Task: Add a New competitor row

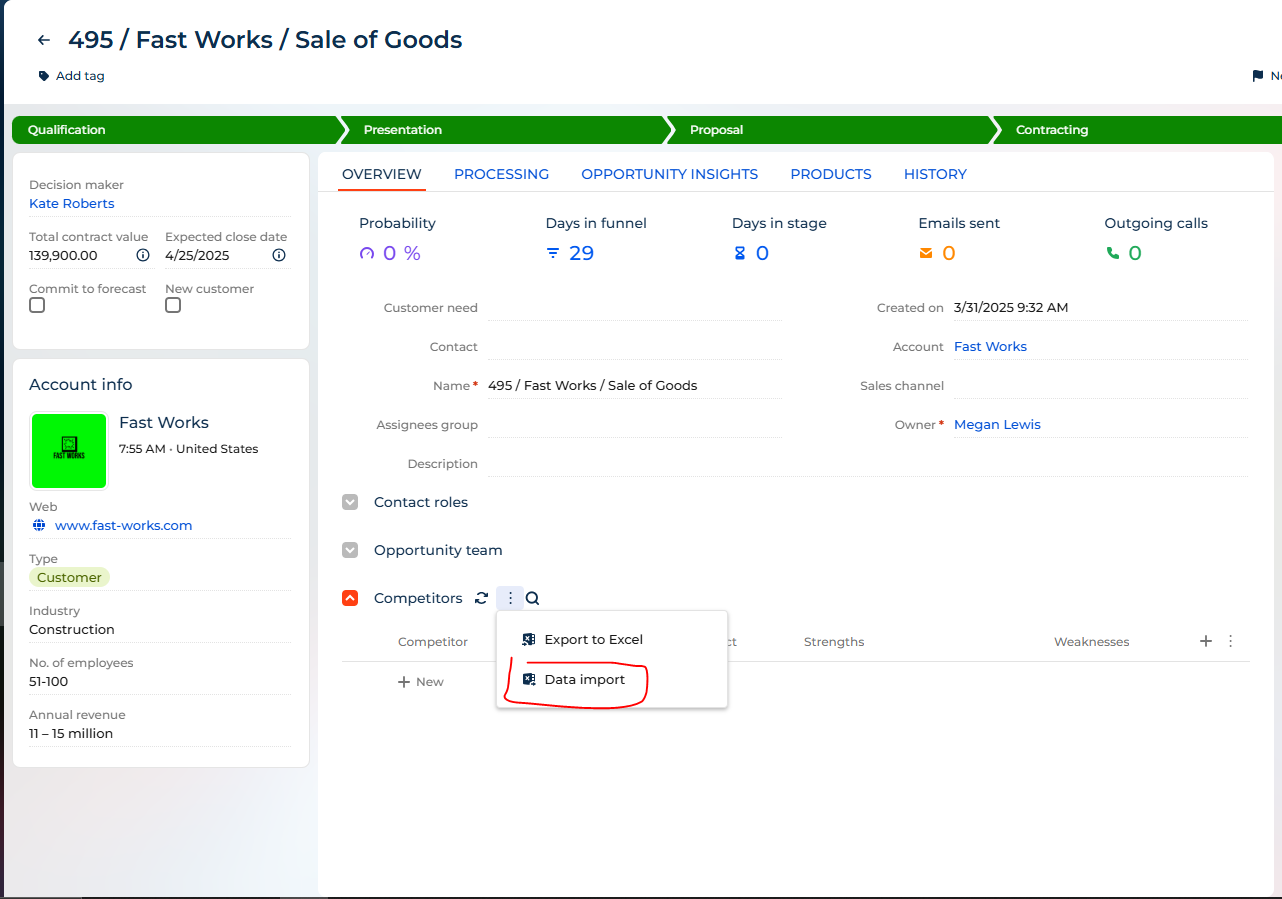Action: pyautogui.click(x=421, y=681)
